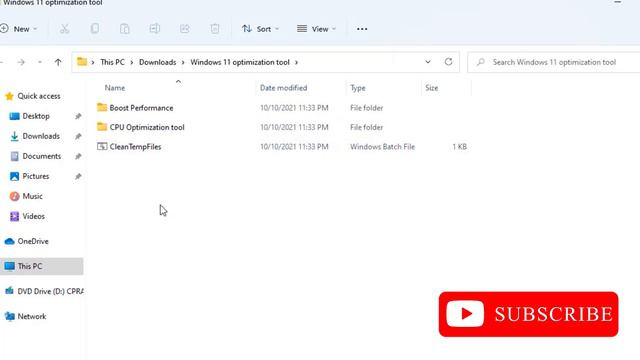The height and width of the screenshot is (360, 640).
Task: Click Windows Batch File type cell
Action: tap(382, 147)
